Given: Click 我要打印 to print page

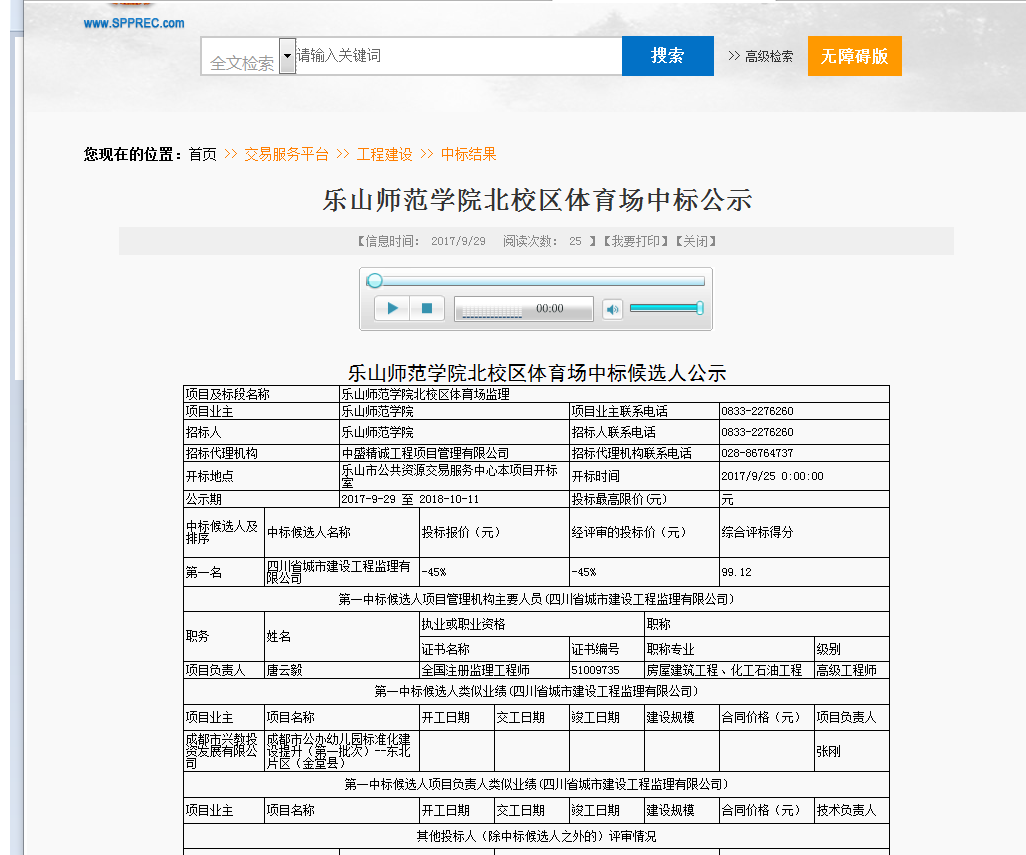Looking at the screenshot, I should [636, 241].
